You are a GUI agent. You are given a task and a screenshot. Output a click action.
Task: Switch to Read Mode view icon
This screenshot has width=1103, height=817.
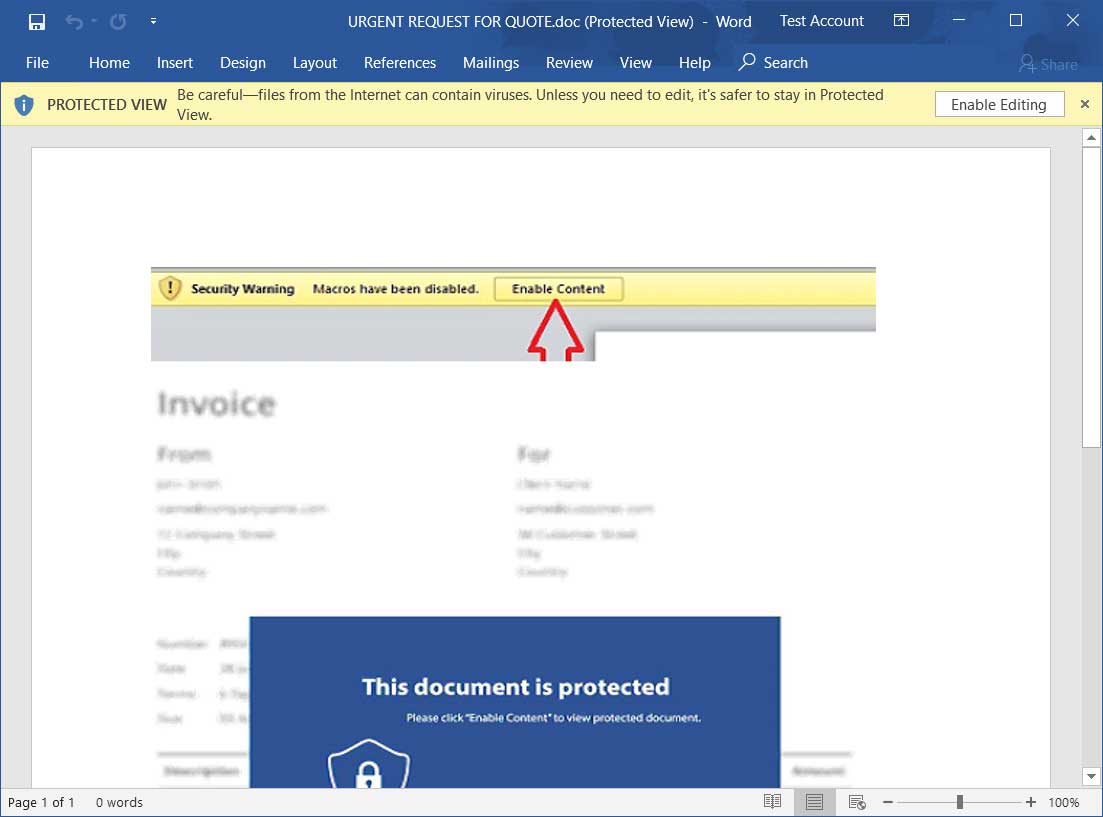tap(772, 802)
